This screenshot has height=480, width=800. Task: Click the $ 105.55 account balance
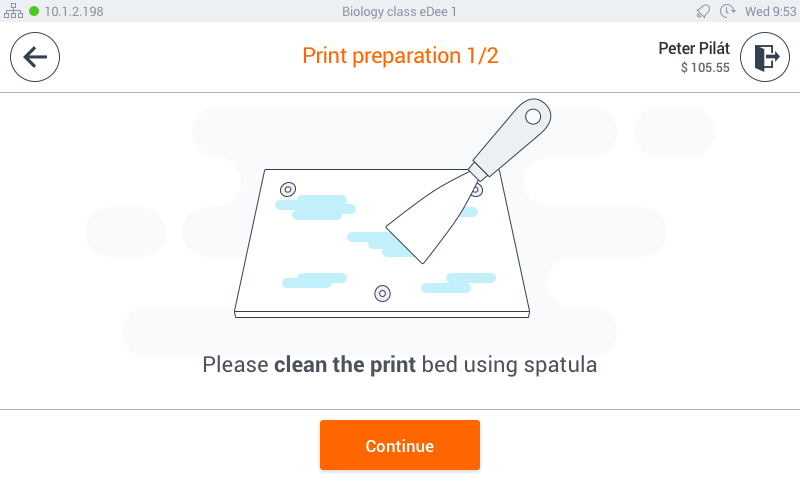[x=705, y=68]
